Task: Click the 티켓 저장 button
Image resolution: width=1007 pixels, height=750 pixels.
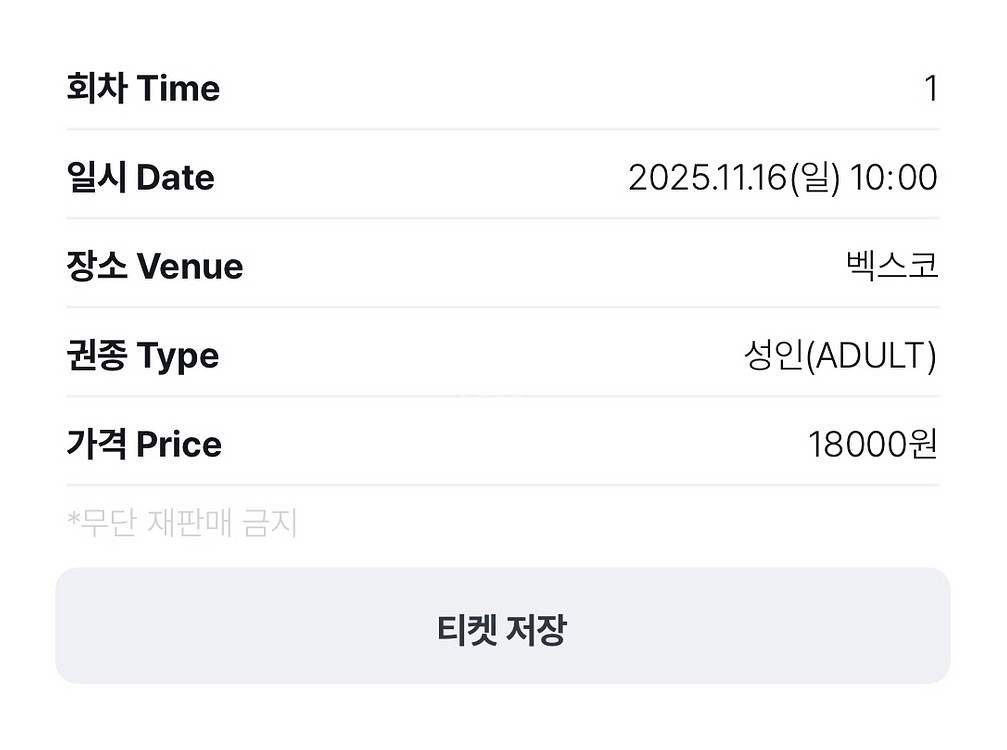Action: [502, 629]
